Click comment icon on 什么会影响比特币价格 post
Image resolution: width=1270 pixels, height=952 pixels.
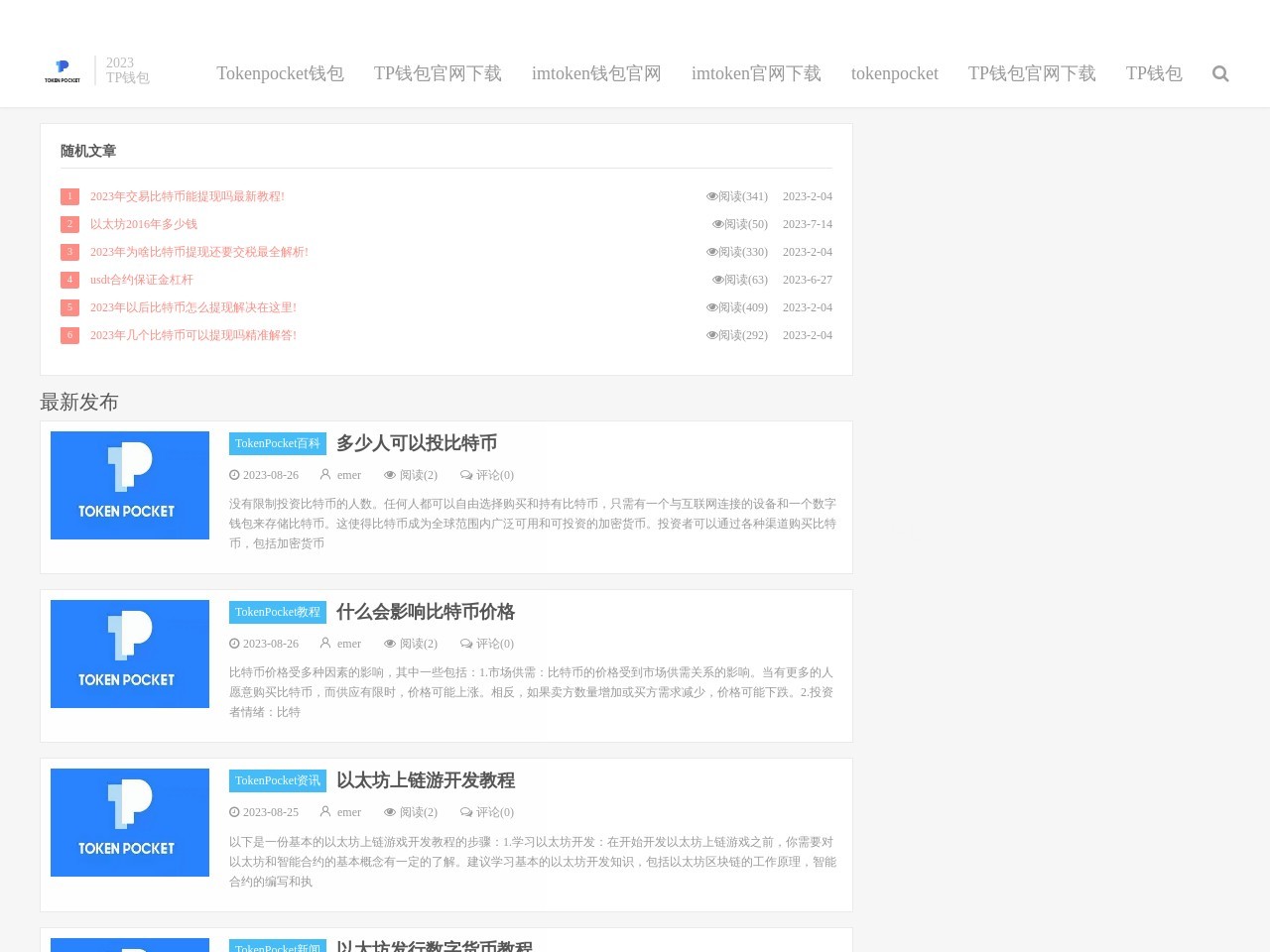coord(466,644)
